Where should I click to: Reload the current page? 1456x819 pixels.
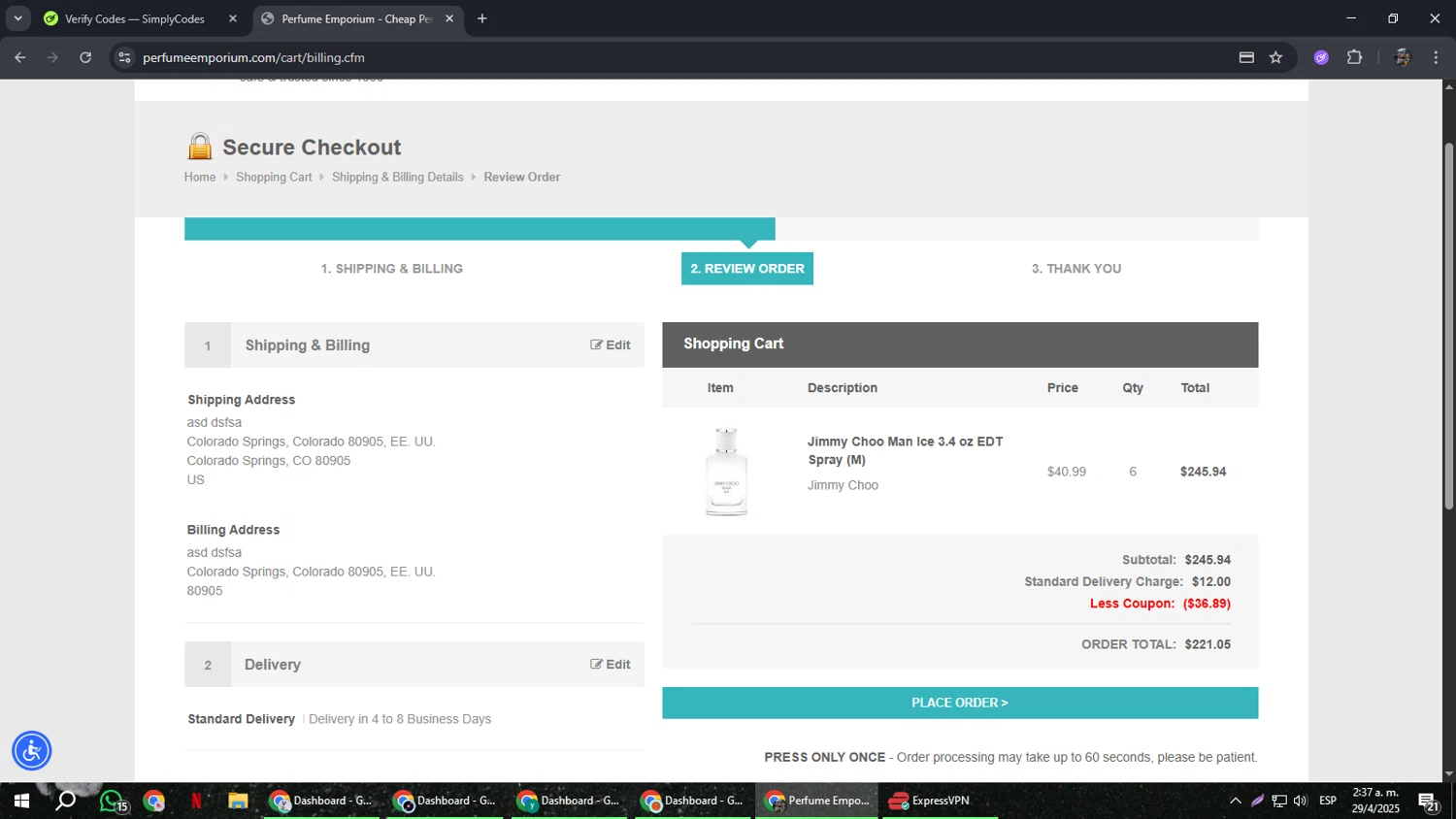coord(85,57)
